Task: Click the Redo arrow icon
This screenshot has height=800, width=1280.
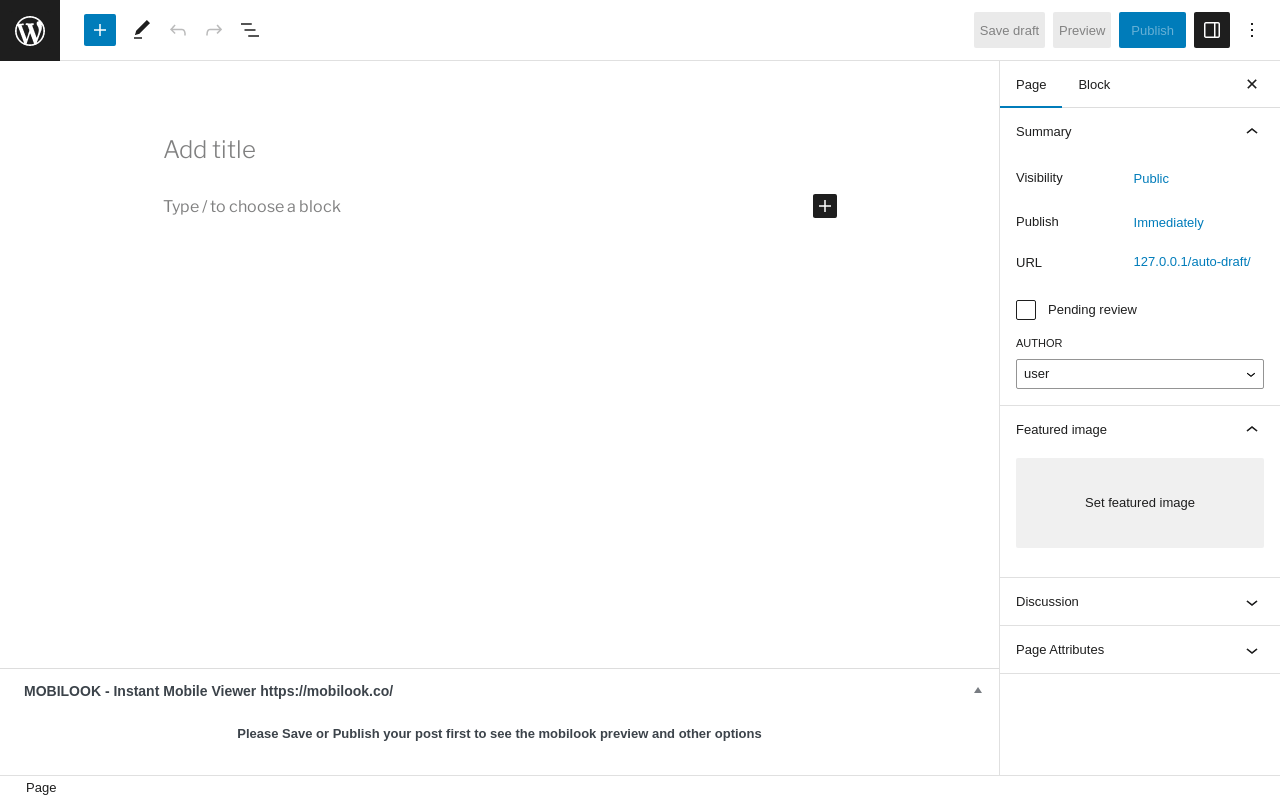Action: [214, 30]
